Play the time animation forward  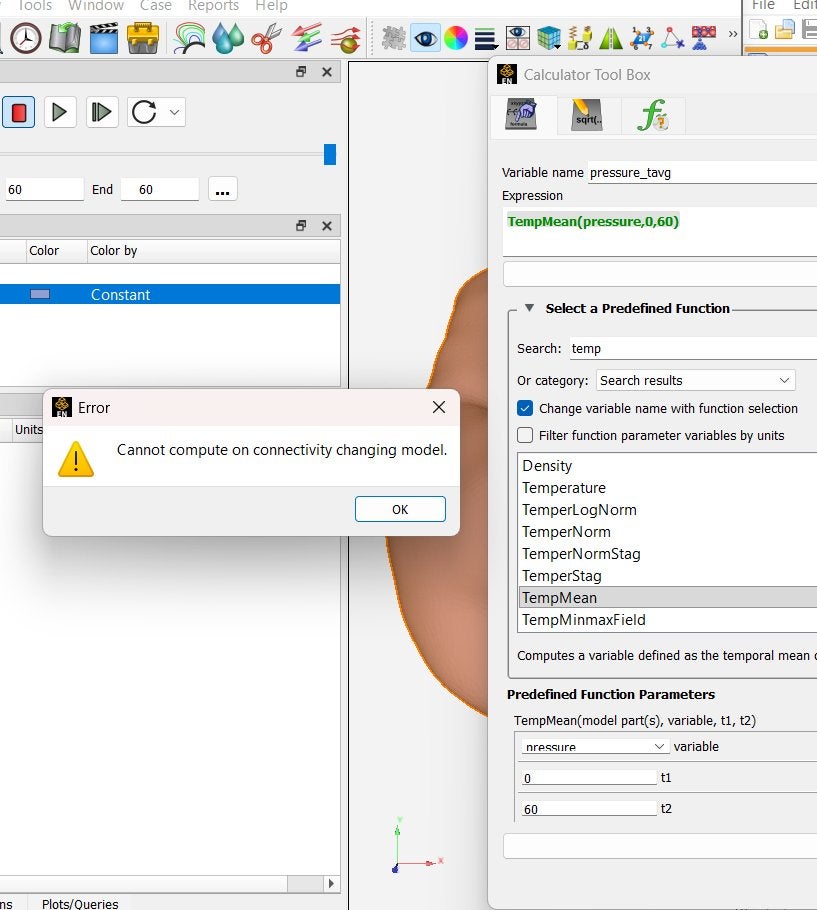[x=60, y=112]
